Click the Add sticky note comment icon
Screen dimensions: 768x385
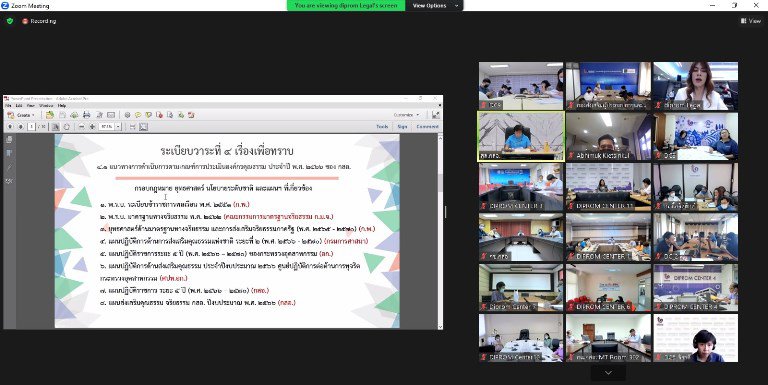138,115
